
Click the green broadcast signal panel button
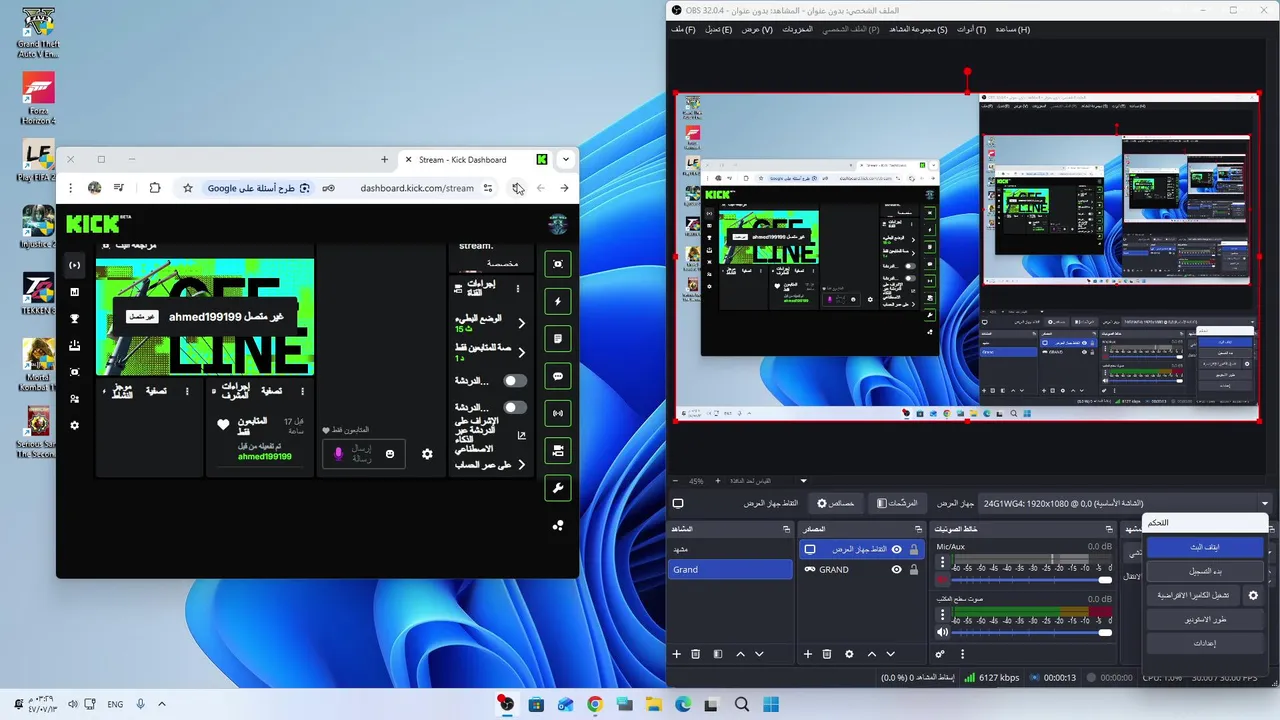(x=558, y=413)
